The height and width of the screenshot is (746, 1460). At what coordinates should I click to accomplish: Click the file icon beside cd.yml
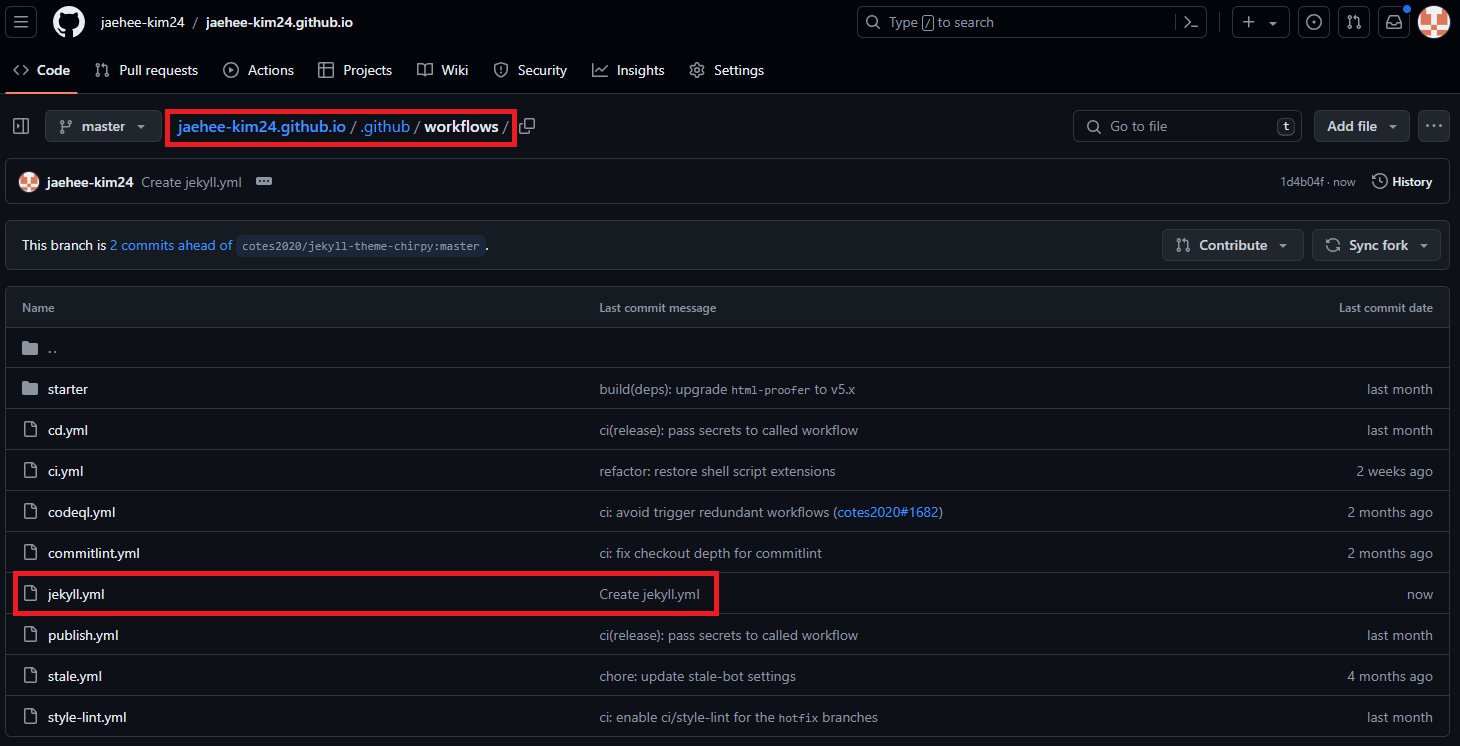pyautogui.click(x=30, y=430)
